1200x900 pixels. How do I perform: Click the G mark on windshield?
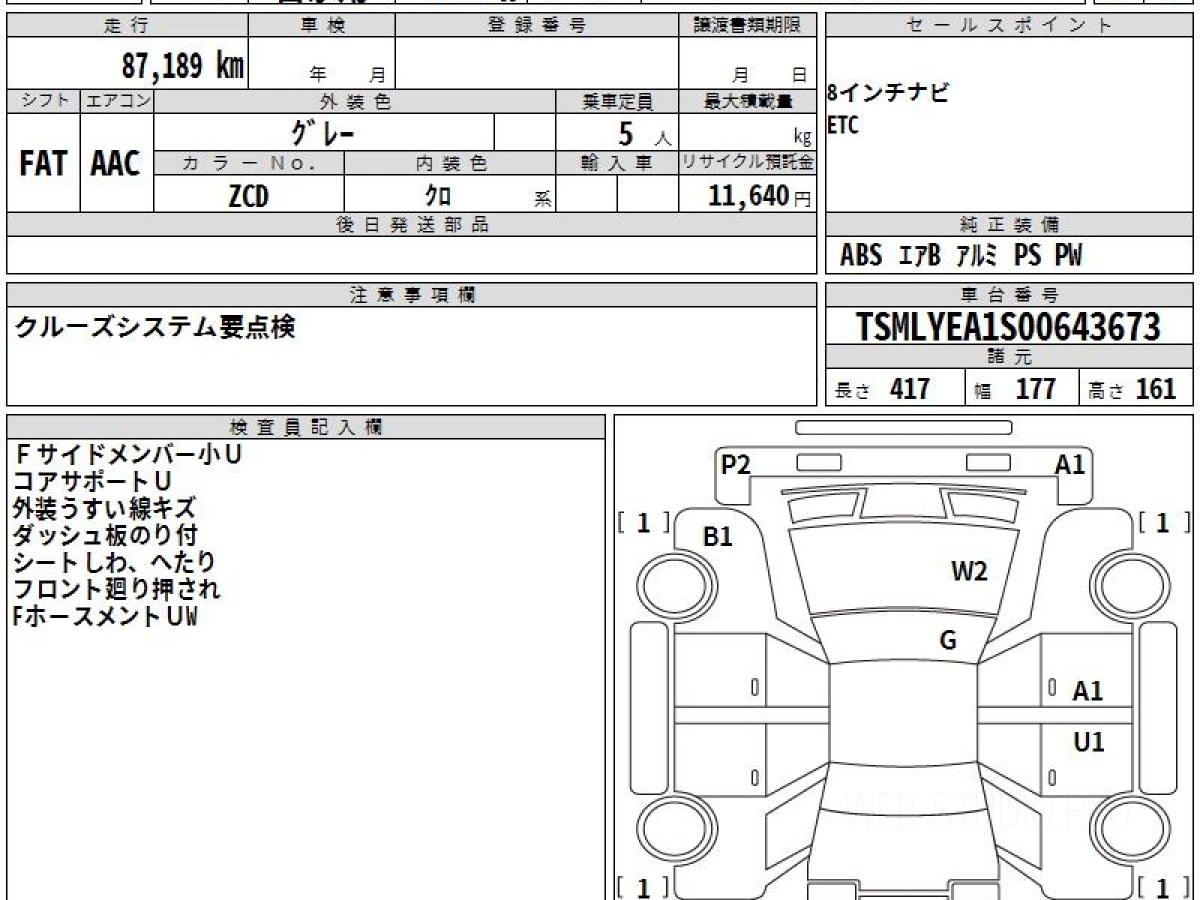tap(948, 640)
